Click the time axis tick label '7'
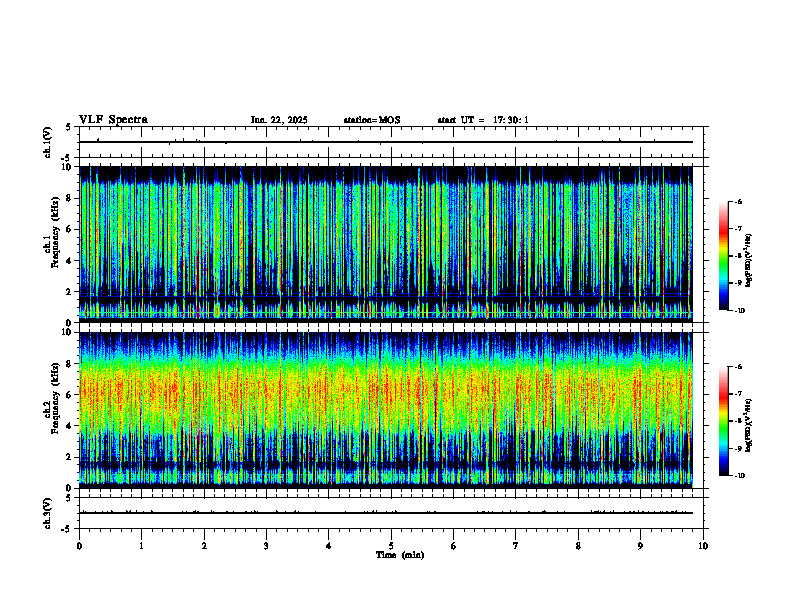The image size is (792, 612). pos(516,546)
